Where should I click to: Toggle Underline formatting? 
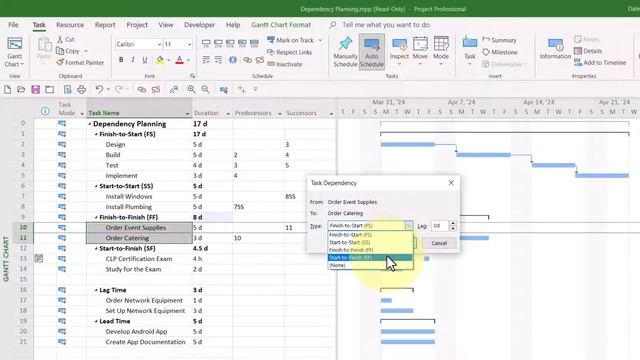coord(144,60)
